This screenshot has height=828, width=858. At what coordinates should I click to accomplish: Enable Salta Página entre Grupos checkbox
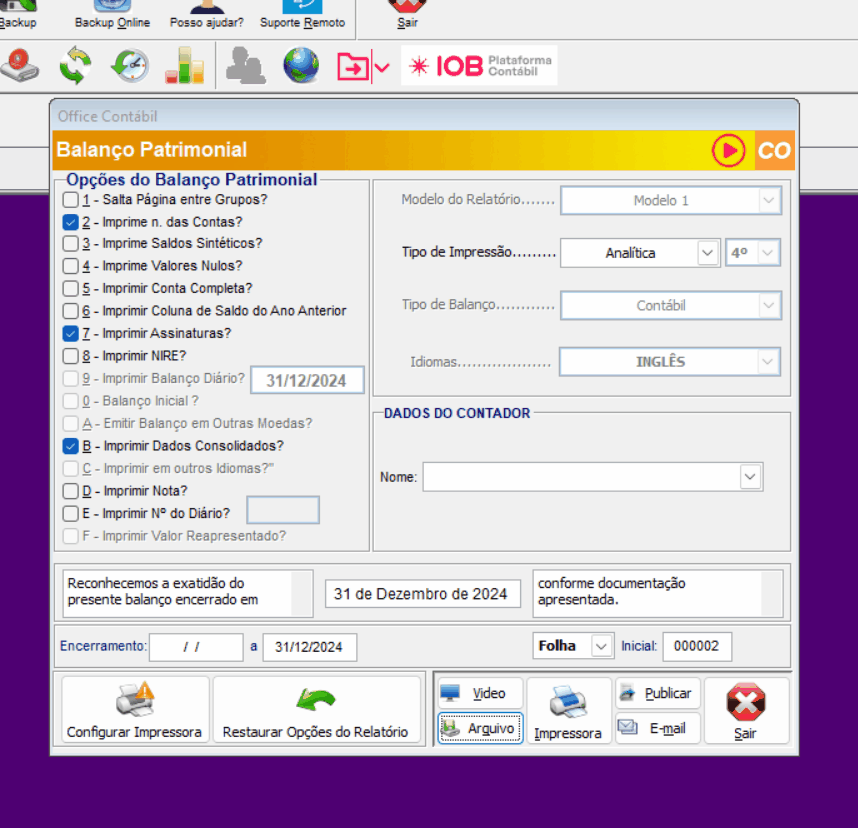pyautogui.click(x=71, y=200)
